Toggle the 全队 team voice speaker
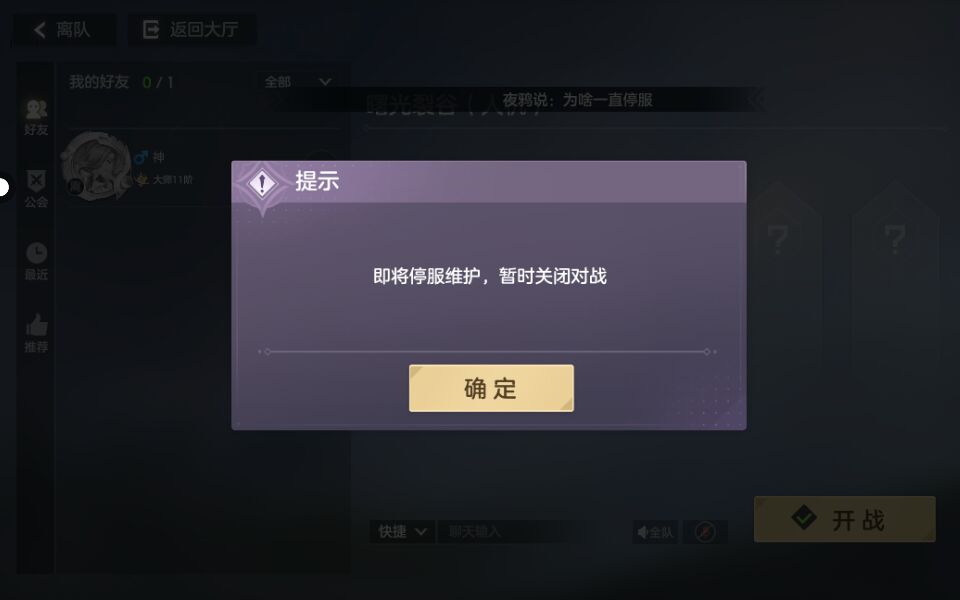Viewport: 960px width, 600px height. click(655, 532)
